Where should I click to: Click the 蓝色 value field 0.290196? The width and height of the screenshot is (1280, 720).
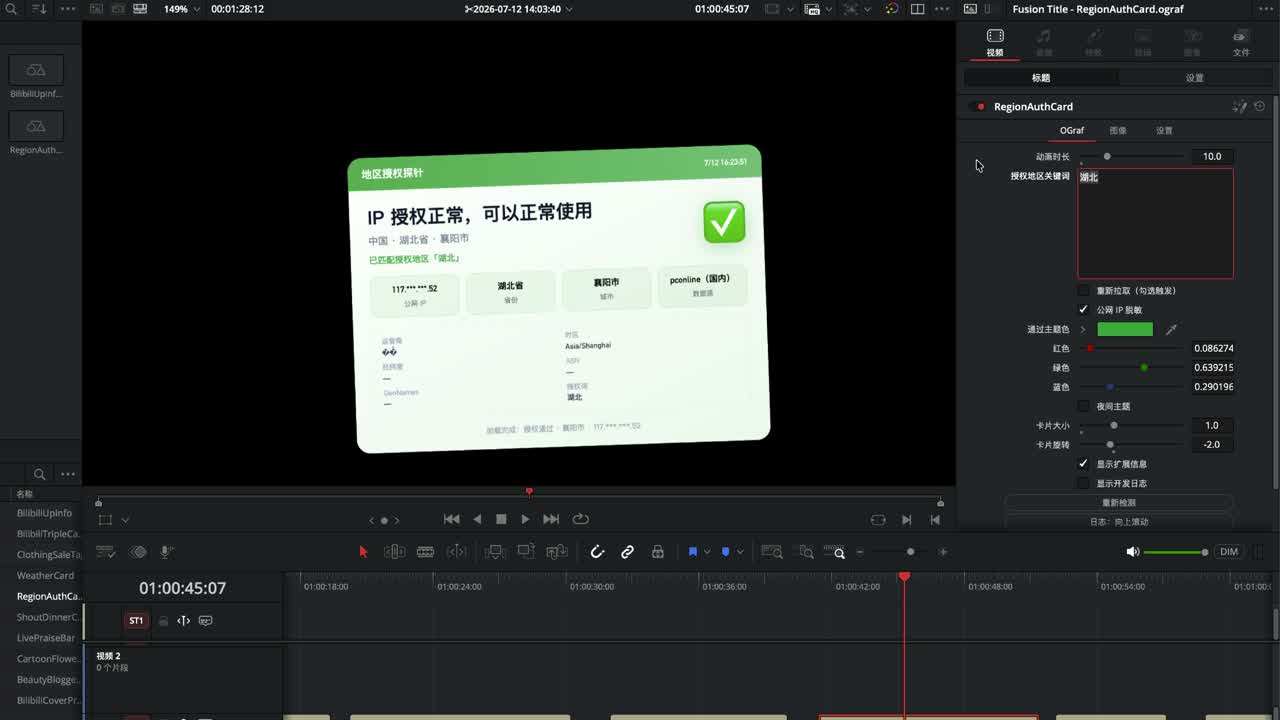(x=1213, y=387)
